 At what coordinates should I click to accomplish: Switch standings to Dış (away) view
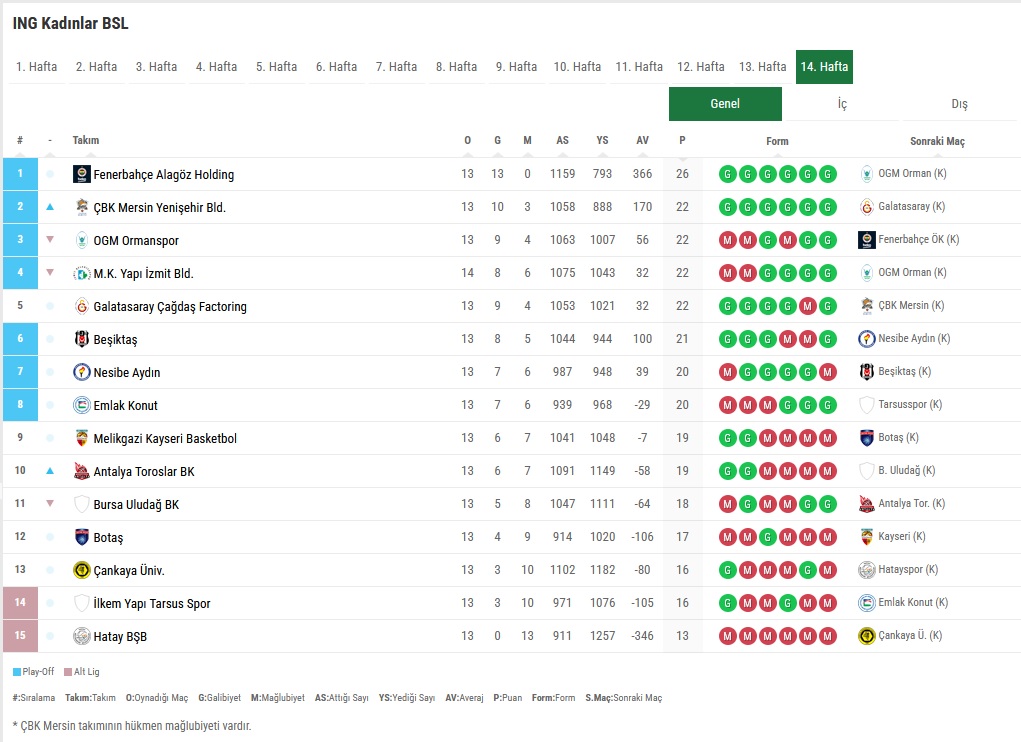(x=959, y=103)
